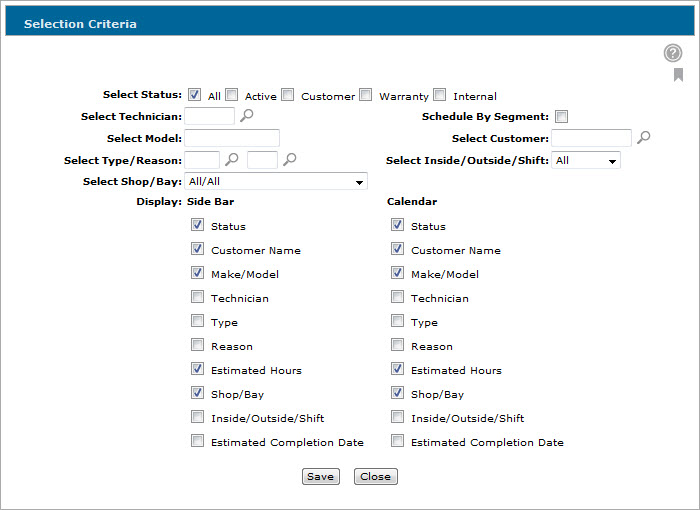Enable Schedule By Segment checkbox
700x510 pixels.
pyautogui.click(x=561, y=117)
